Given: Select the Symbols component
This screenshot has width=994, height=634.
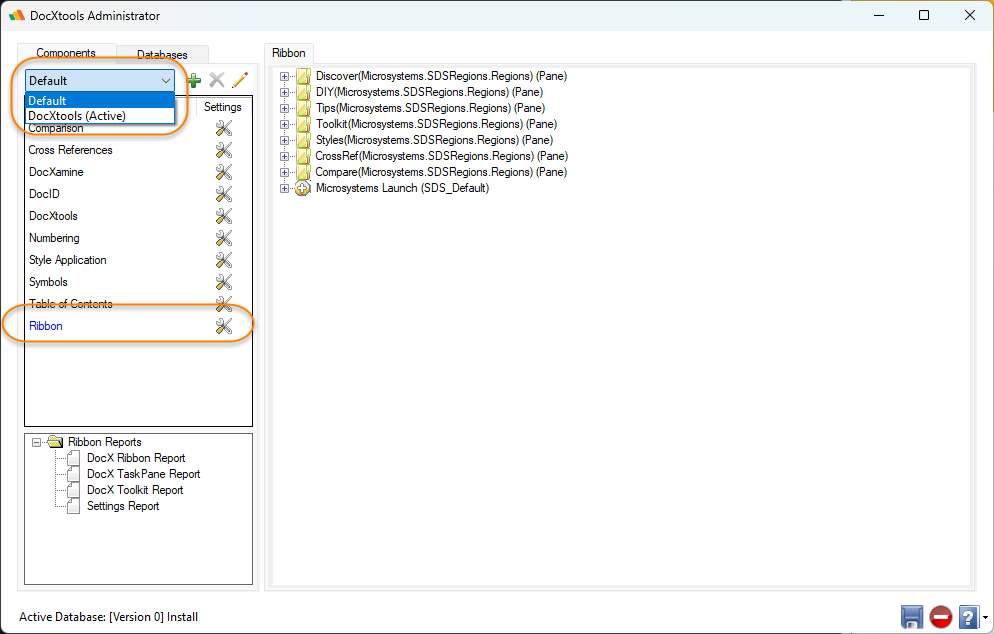Looking at the screenshot, I should 48,282.
